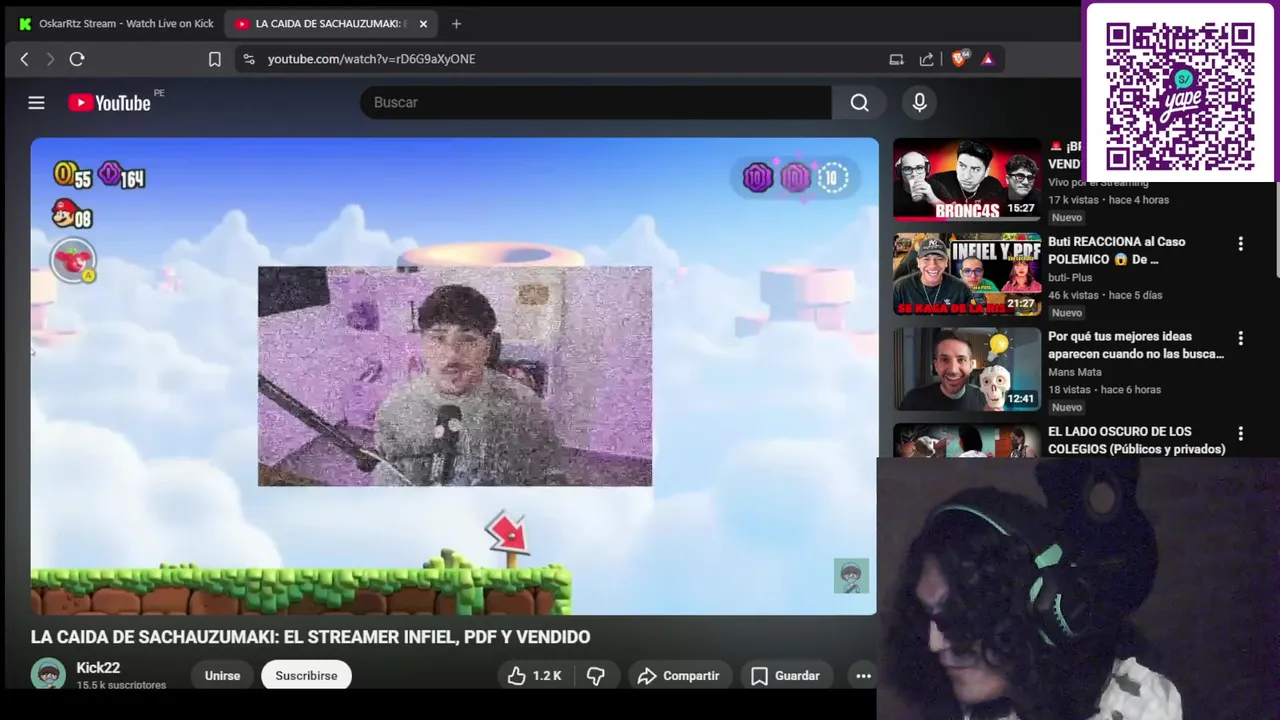Click the buti- Plus channel name
Image resolution: width=1280 pixels, height=720 pixels.
pyautogui.click(x=1070, y=278)
